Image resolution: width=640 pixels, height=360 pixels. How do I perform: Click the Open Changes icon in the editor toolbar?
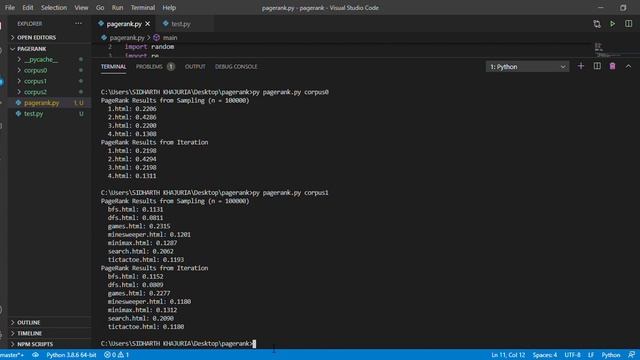597,24
